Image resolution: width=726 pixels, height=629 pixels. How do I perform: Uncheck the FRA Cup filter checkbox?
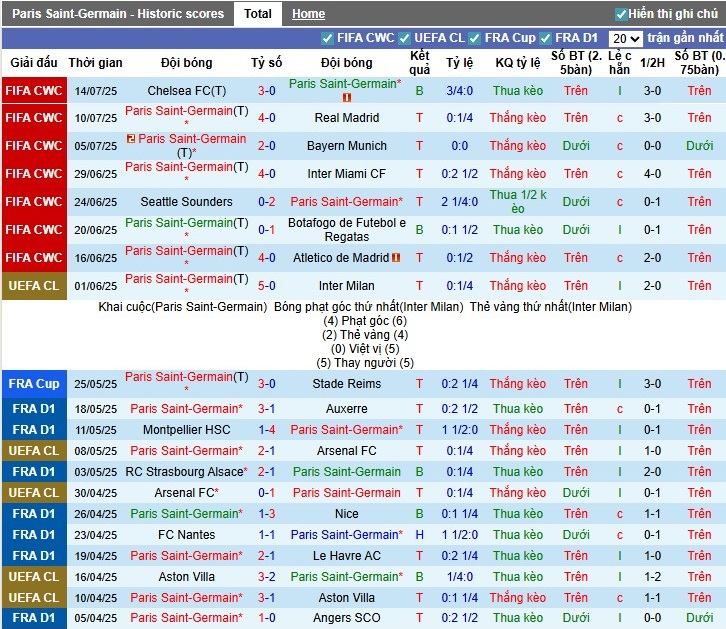(475, 38)
